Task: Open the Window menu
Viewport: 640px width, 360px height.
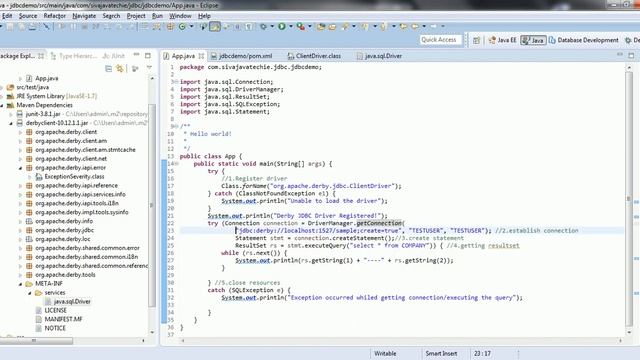Action: point(180,16)
